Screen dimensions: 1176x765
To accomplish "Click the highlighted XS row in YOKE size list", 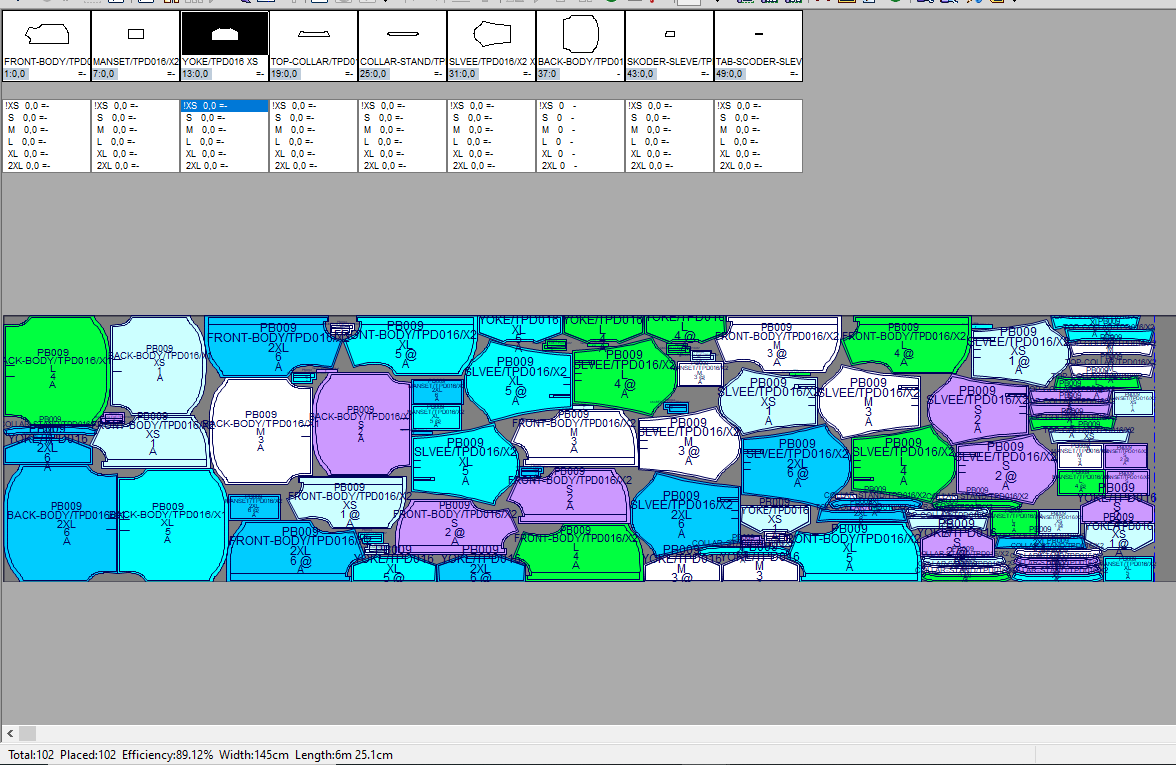I will coord(224,105).
